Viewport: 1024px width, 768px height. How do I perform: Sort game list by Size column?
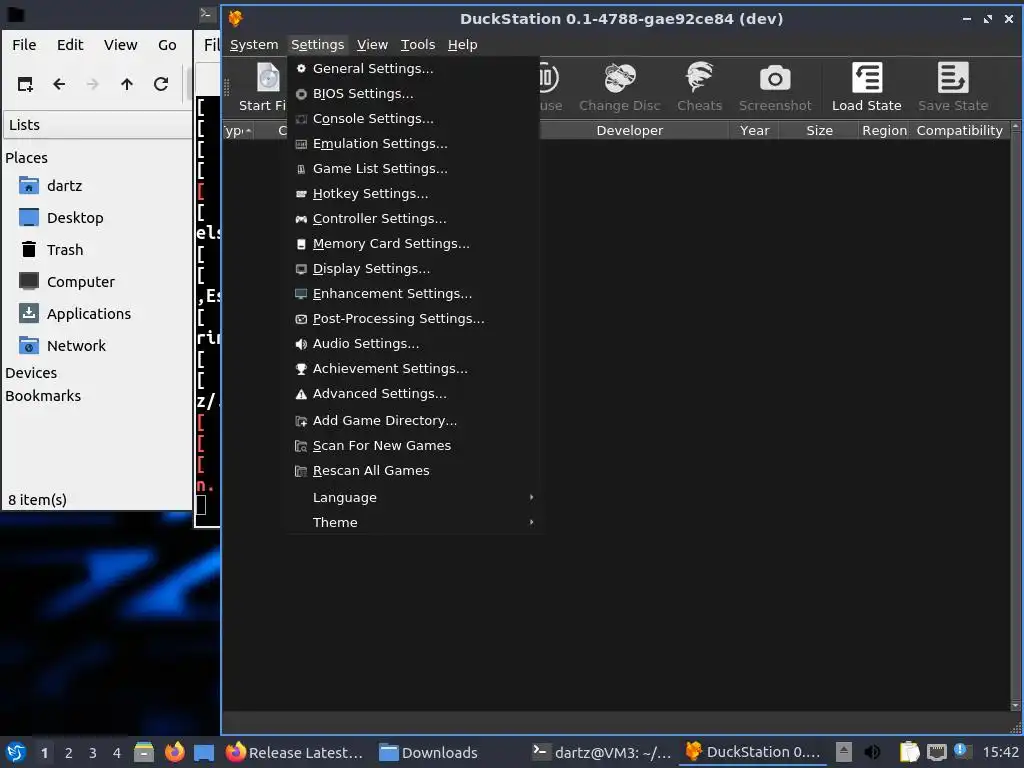819,131
